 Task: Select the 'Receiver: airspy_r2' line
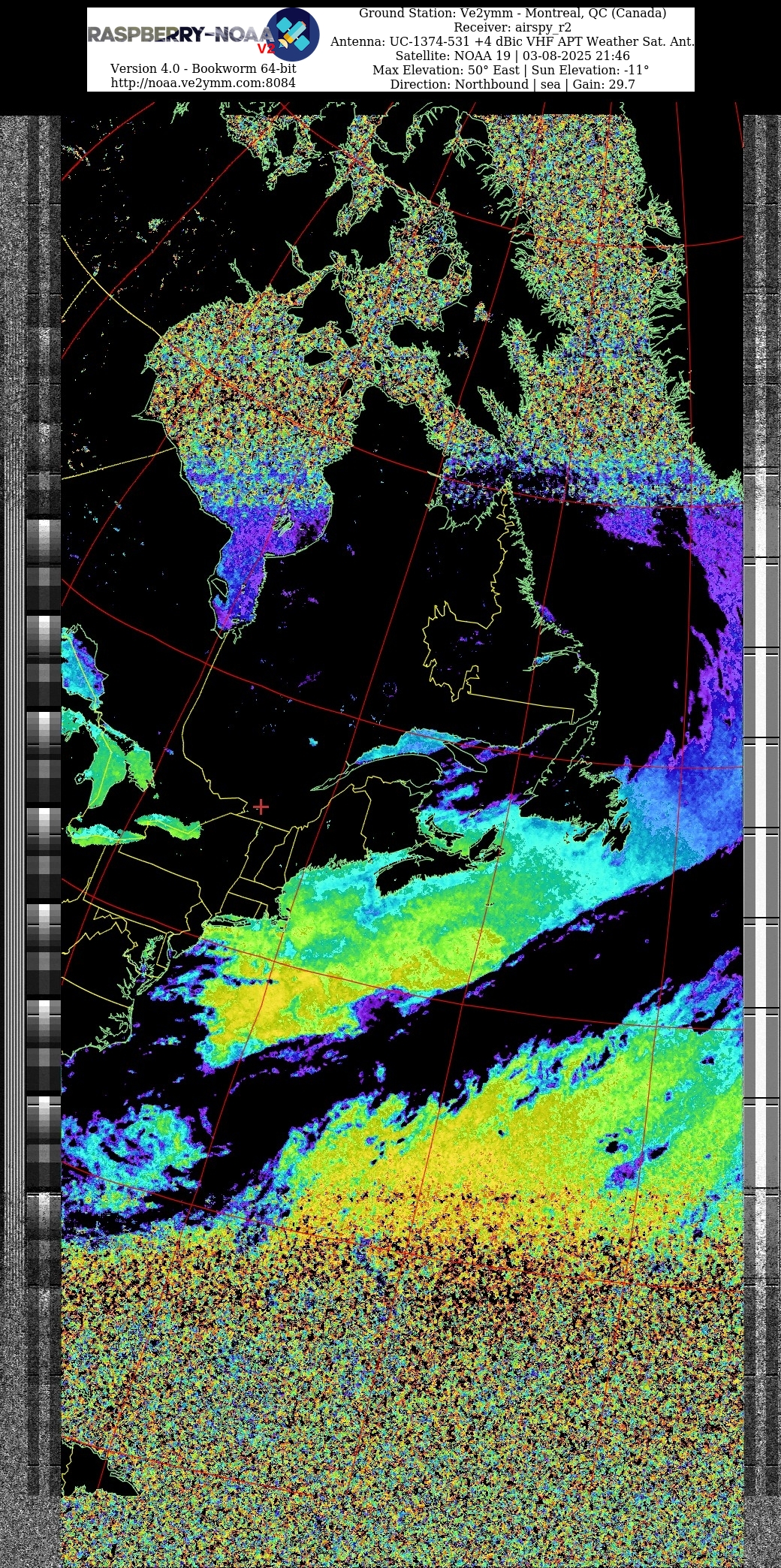coord(513,27)
